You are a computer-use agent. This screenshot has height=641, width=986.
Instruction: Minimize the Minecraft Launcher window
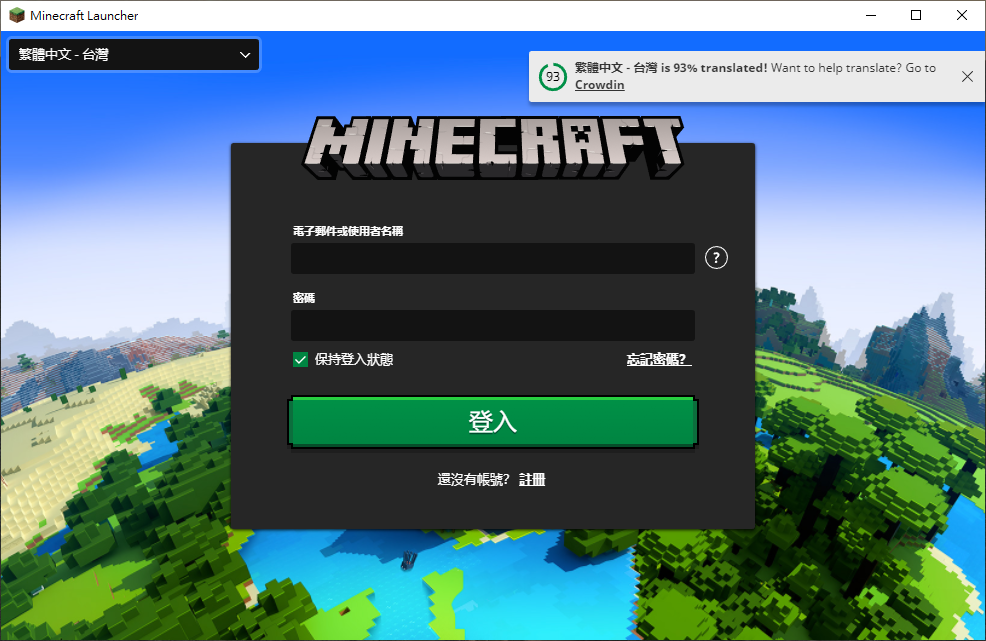click(x=871, y=15)
